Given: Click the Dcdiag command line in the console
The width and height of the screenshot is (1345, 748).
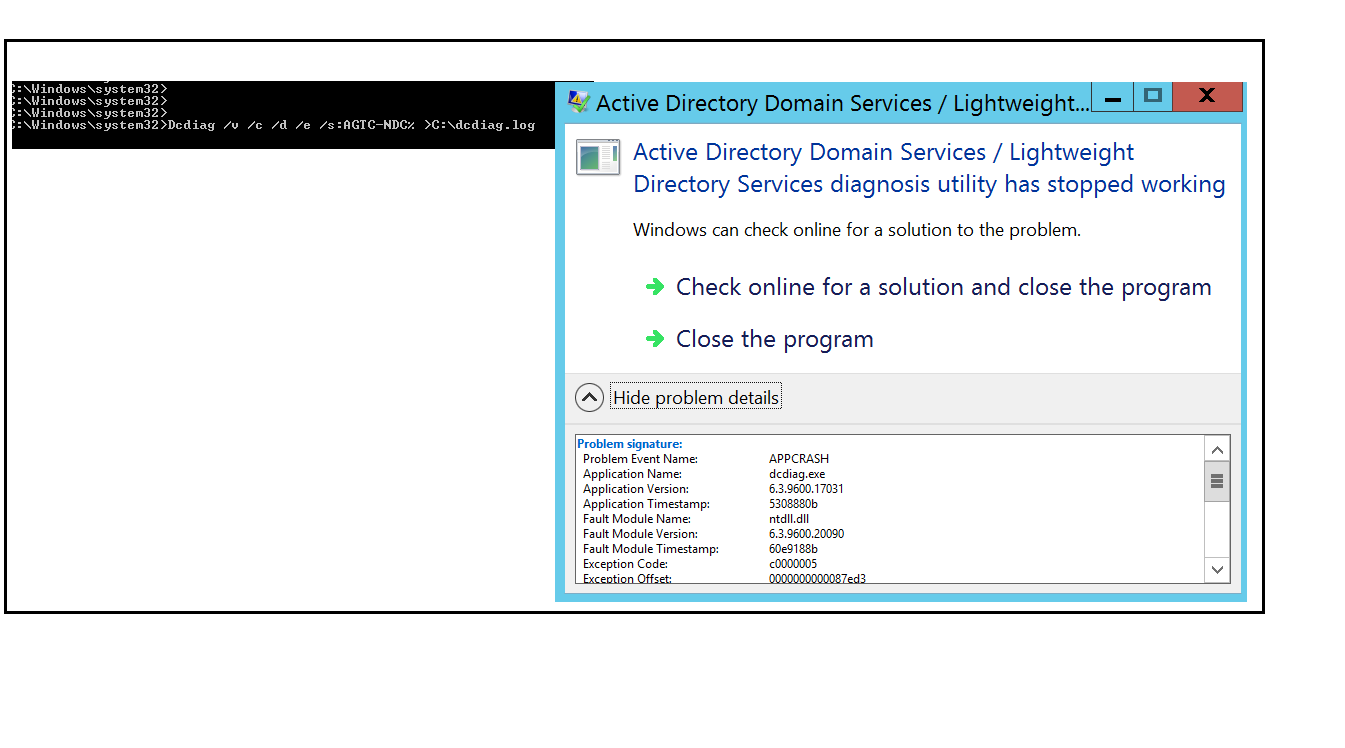Looking at the screenshot, I should click(x=280, y=125).
